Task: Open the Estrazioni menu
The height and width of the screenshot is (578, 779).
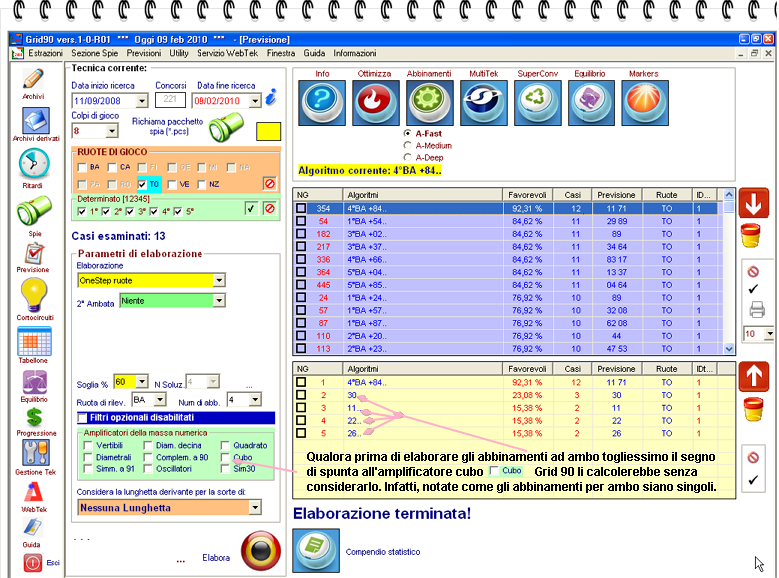Action: click(x=45, y=53)
